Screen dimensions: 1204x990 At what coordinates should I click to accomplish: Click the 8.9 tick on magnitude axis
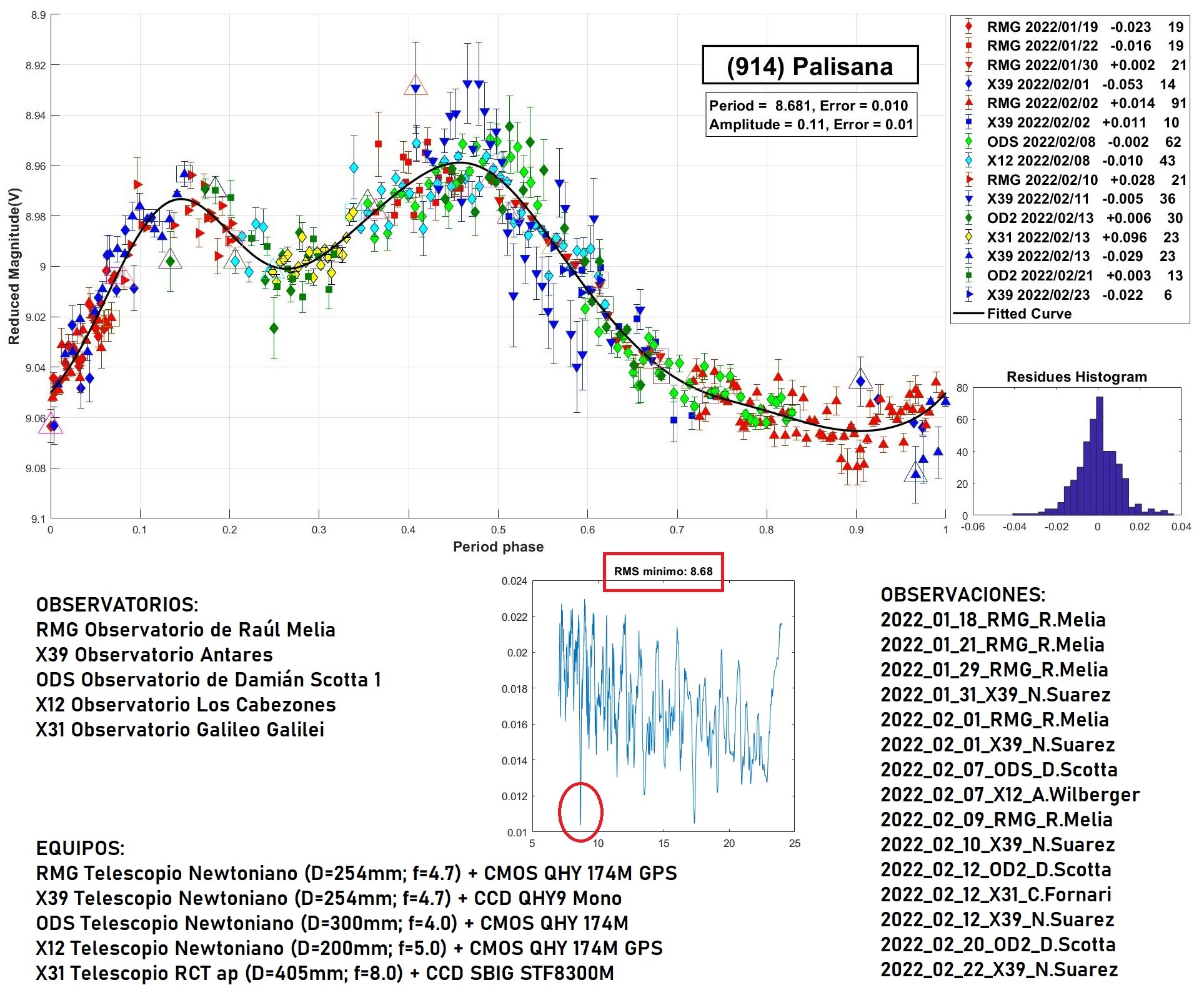coord(38,15)
